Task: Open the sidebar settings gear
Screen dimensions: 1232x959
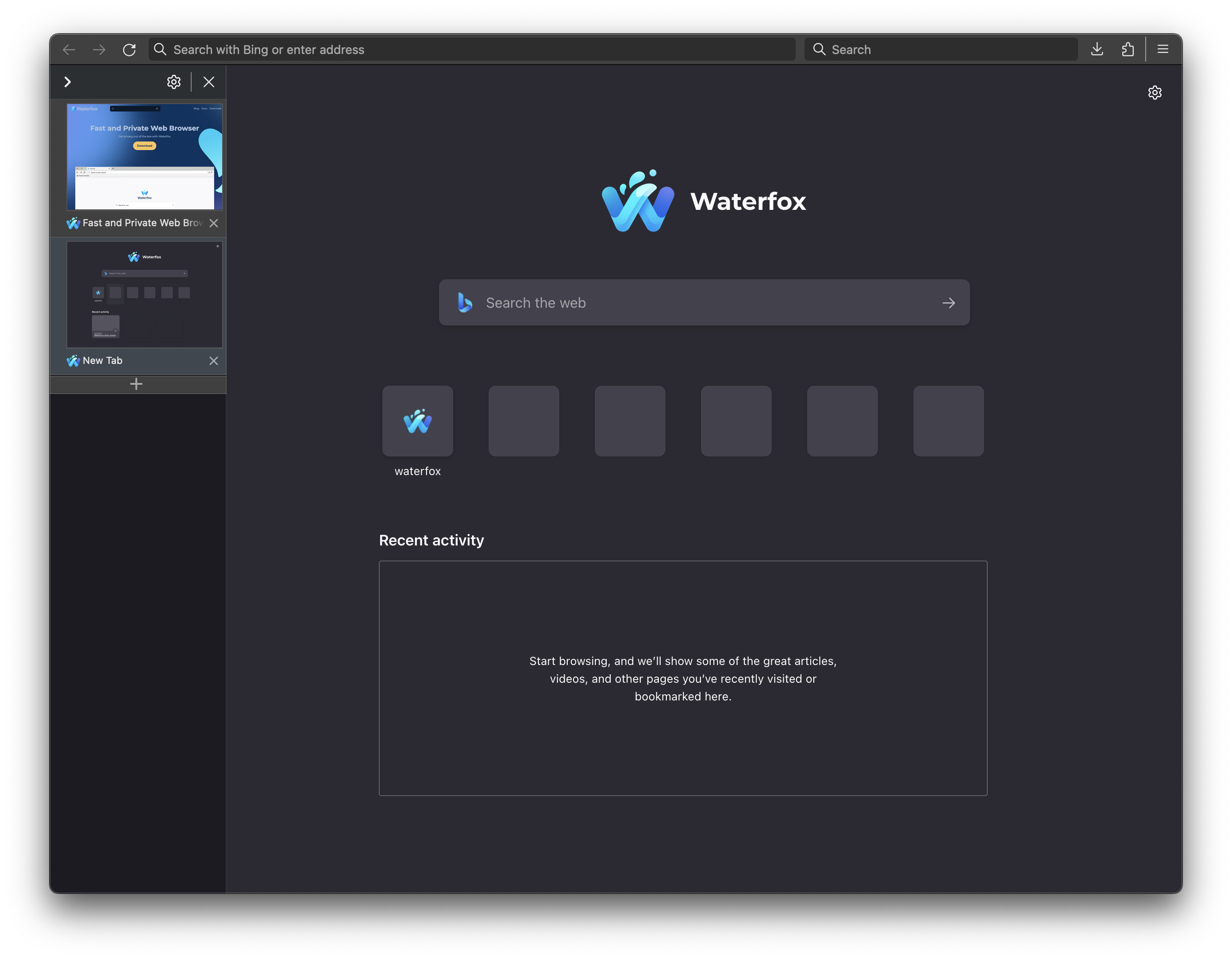Action: pyautogui.click(x=174, y=81)
